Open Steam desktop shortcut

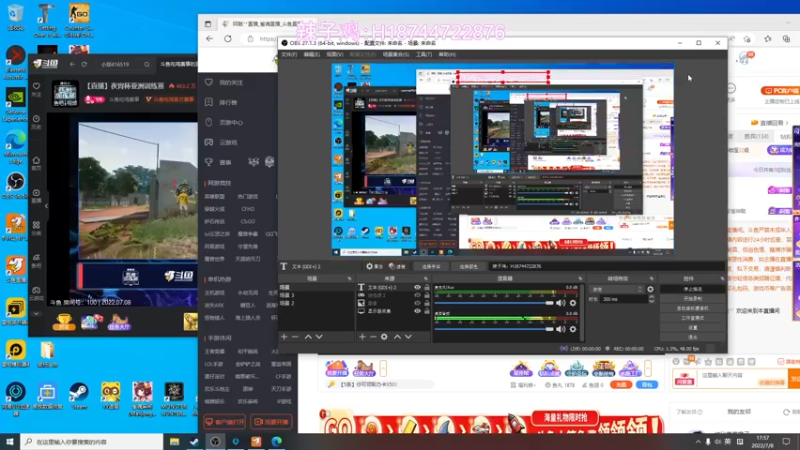79,396
